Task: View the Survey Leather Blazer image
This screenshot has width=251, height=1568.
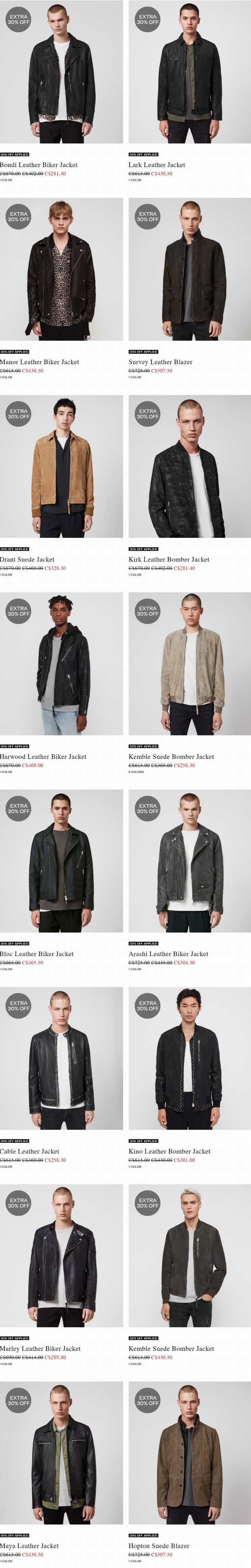Action: point(189,269)
